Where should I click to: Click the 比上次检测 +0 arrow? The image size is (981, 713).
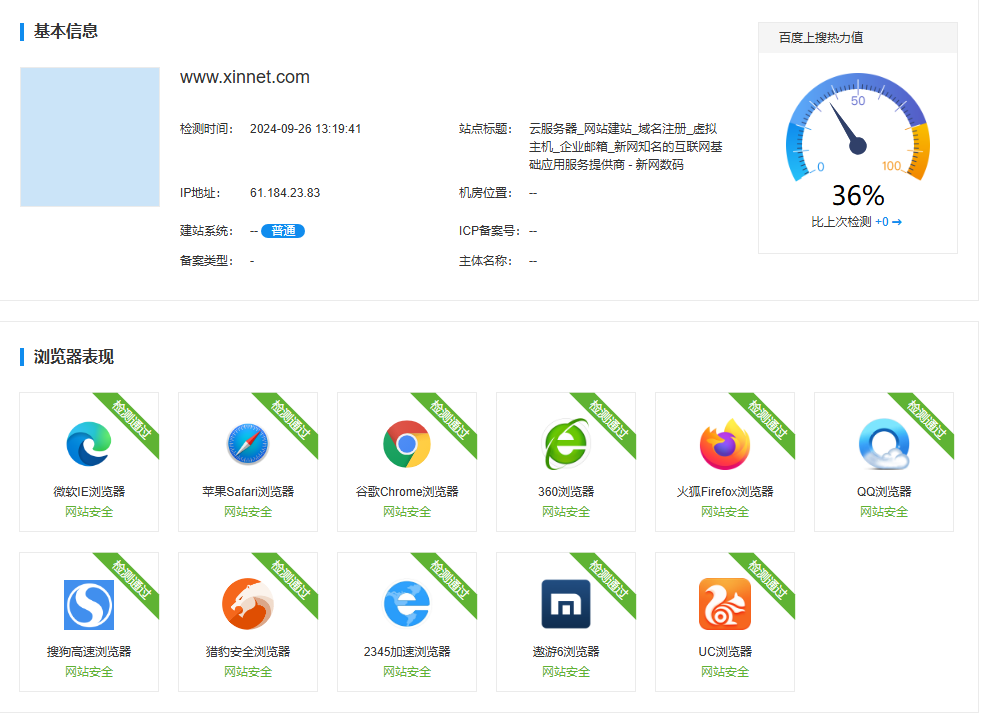click(x=896, y=222)
